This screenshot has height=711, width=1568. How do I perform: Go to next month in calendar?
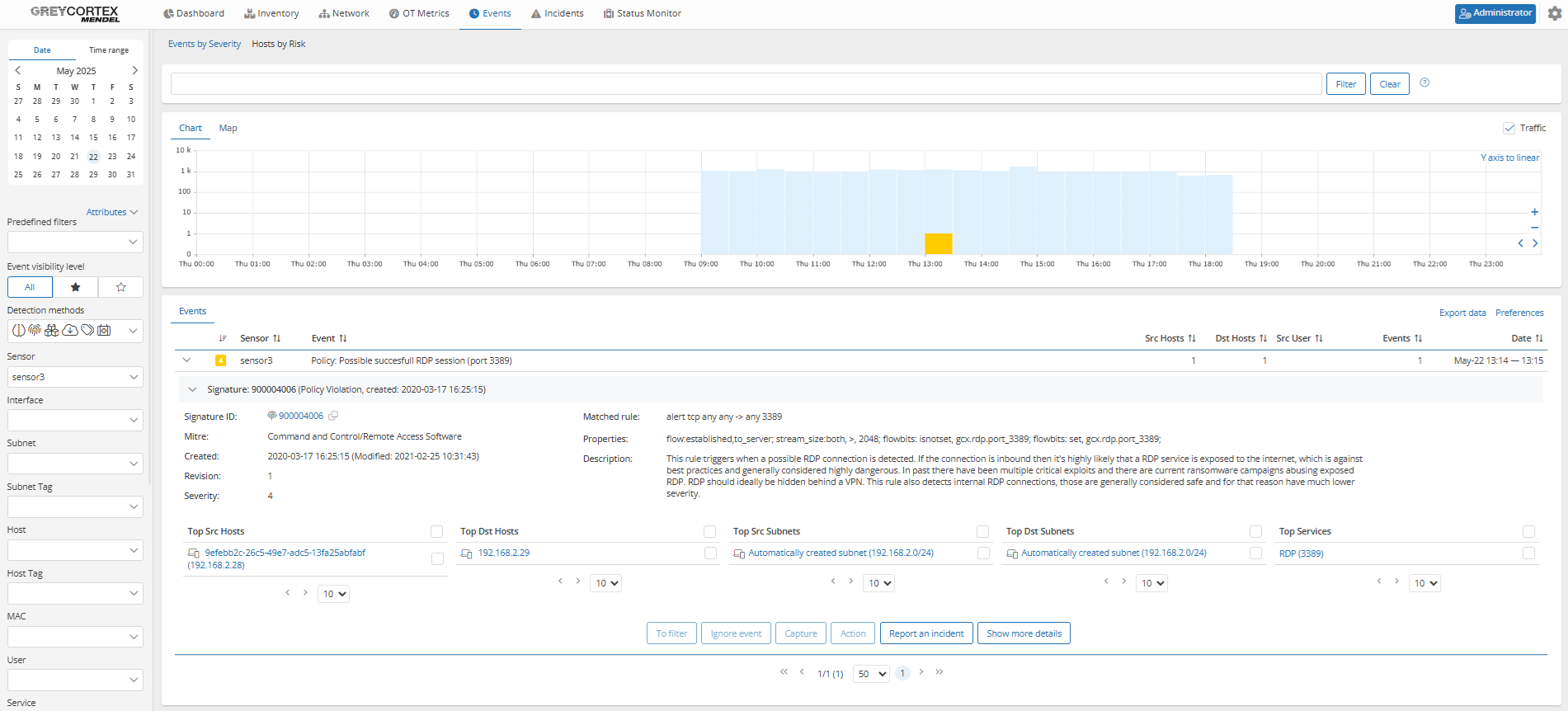click(135, 71)
